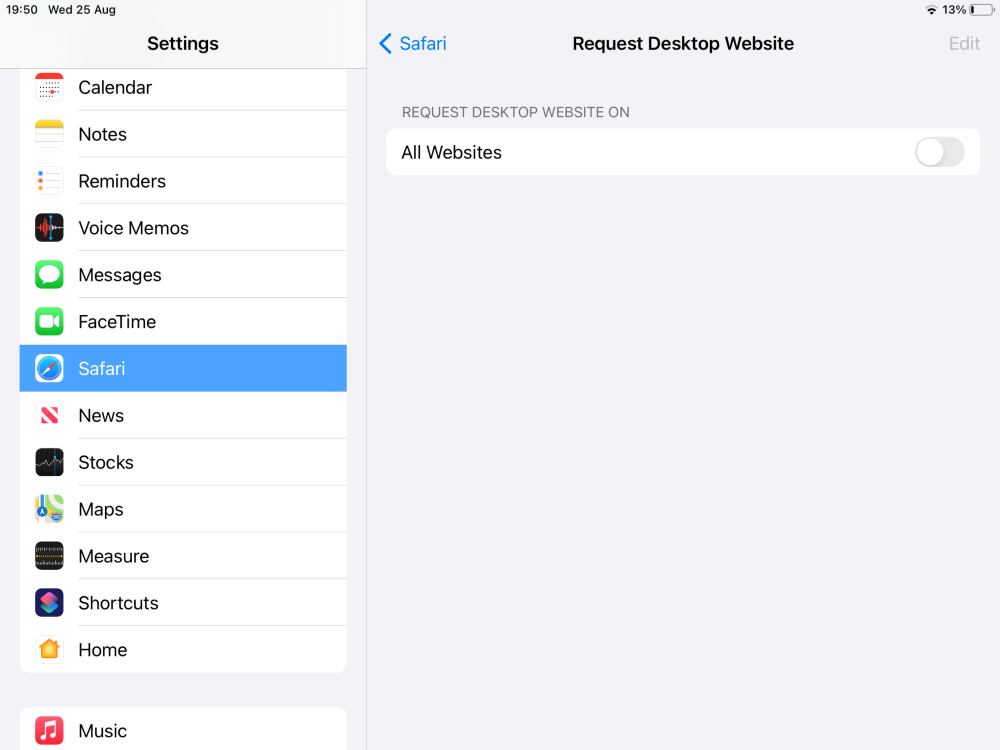The width and height of the screenshot is (1000, 750).
Task: Tap the Reminders app icon
Action: point(49,181)
